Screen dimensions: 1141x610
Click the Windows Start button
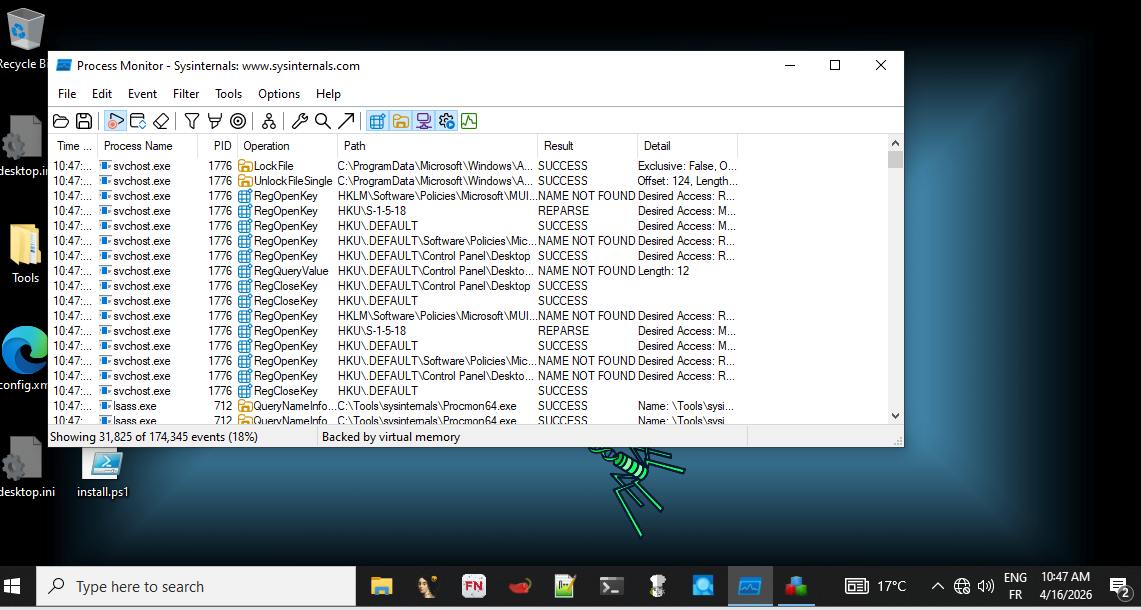13,586
